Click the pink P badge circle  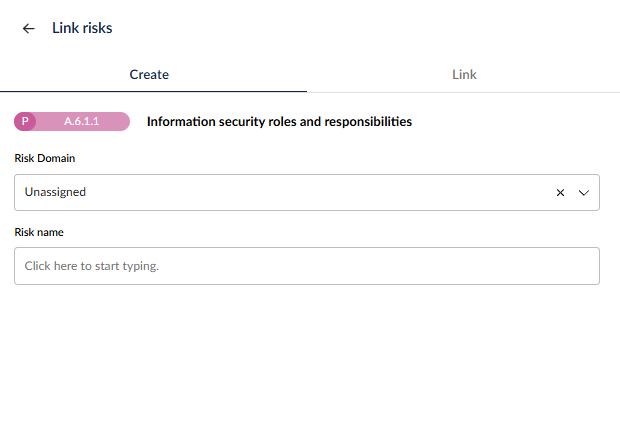coord(25,121)
